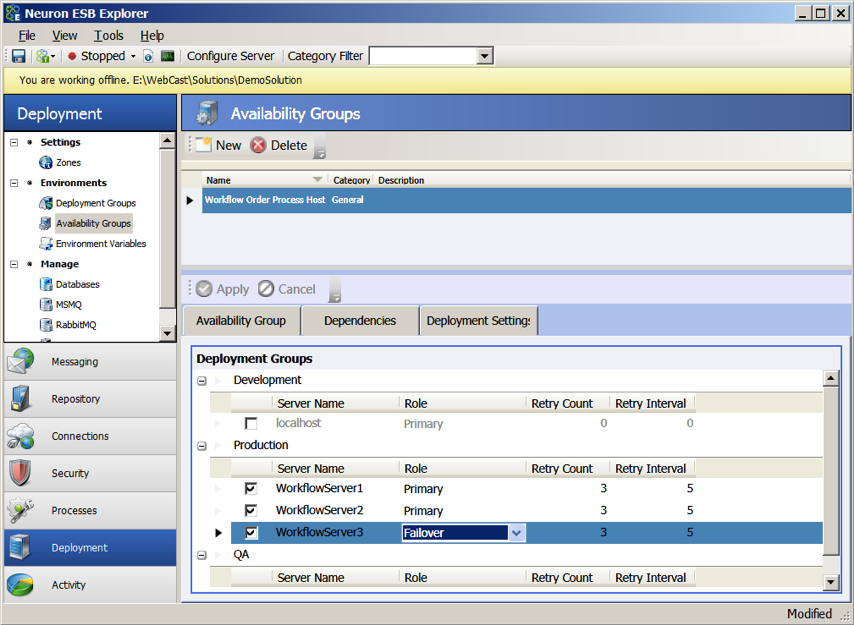Uncheck the WorkflowServer2 checkbox

pyautogui.click(x=251, y=510)
